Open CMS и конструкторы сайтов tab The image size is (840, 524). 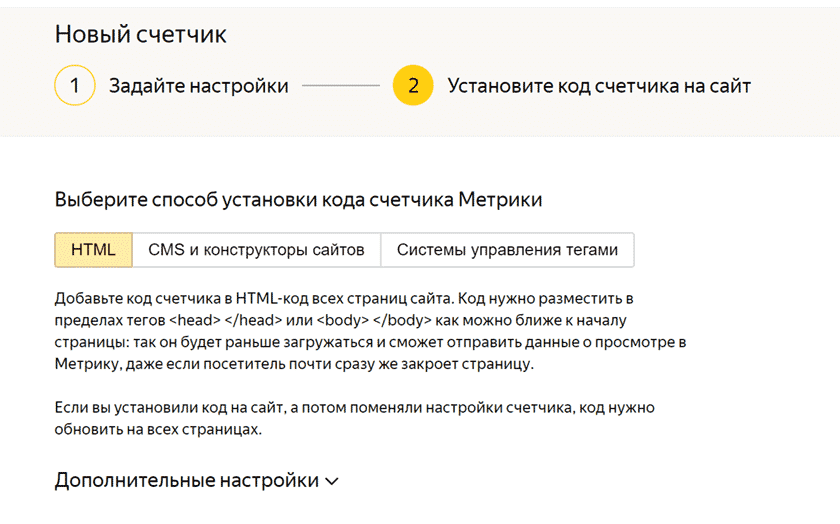point(257,250)
